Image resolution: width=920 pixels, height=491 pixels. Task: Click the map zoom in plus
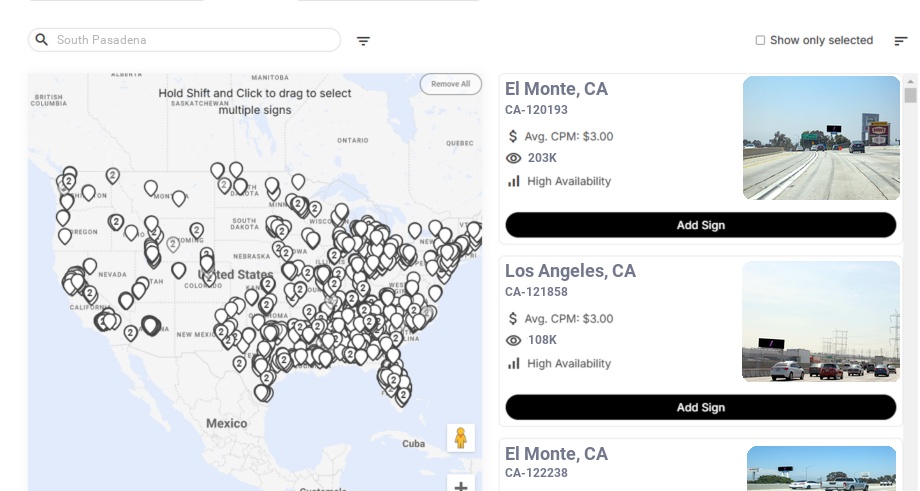coord(461,486)
